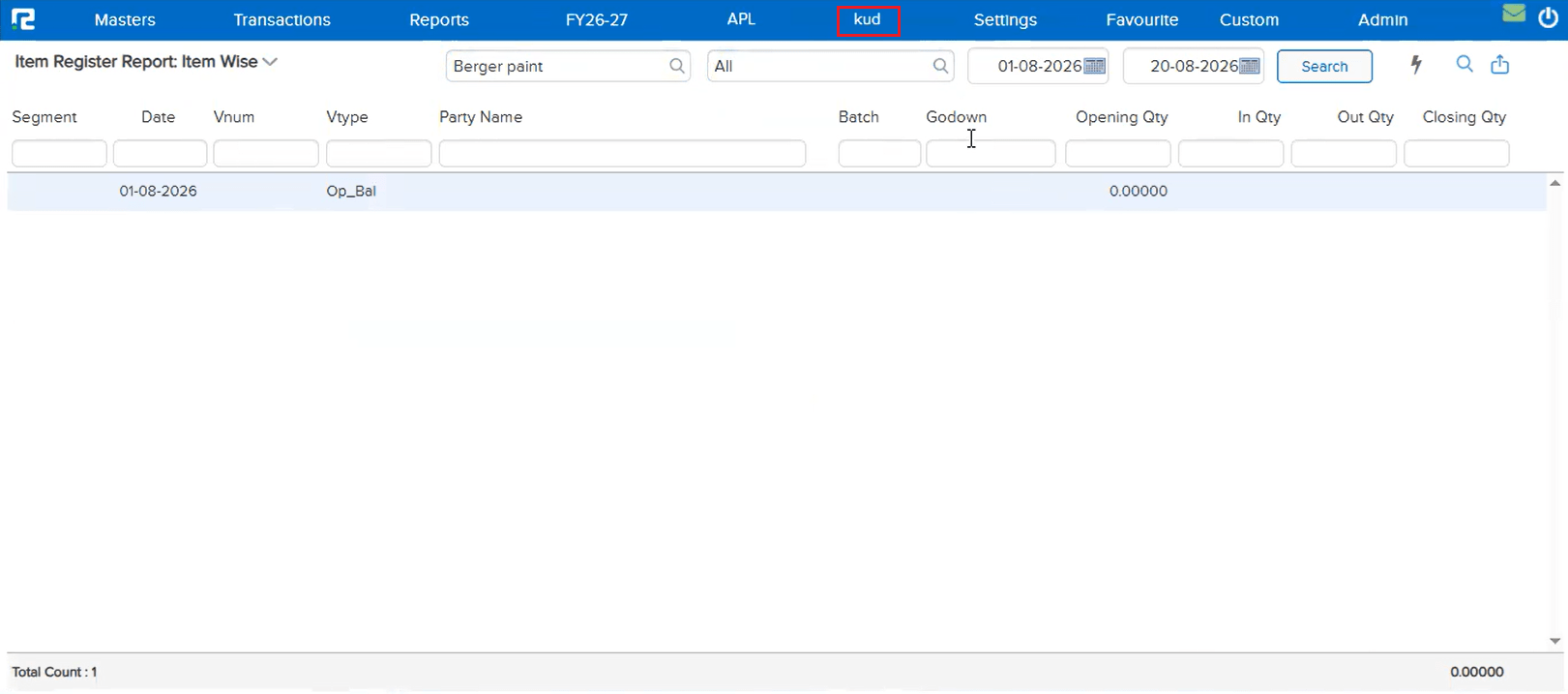1568x694 pixels.
Task: Click the In Qty column header
Action: [x=1259, y=117]
